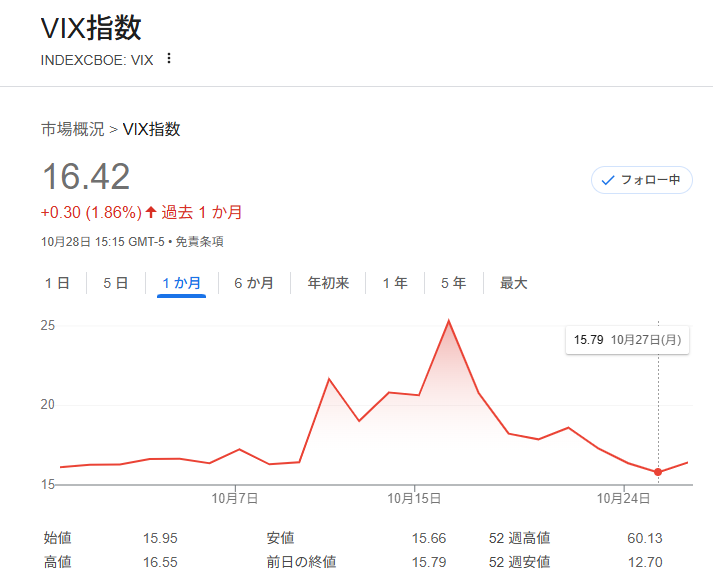Select the 1か月 chart tab
The width and height of the screenshot is (713, 576).
tap(181, 283)
